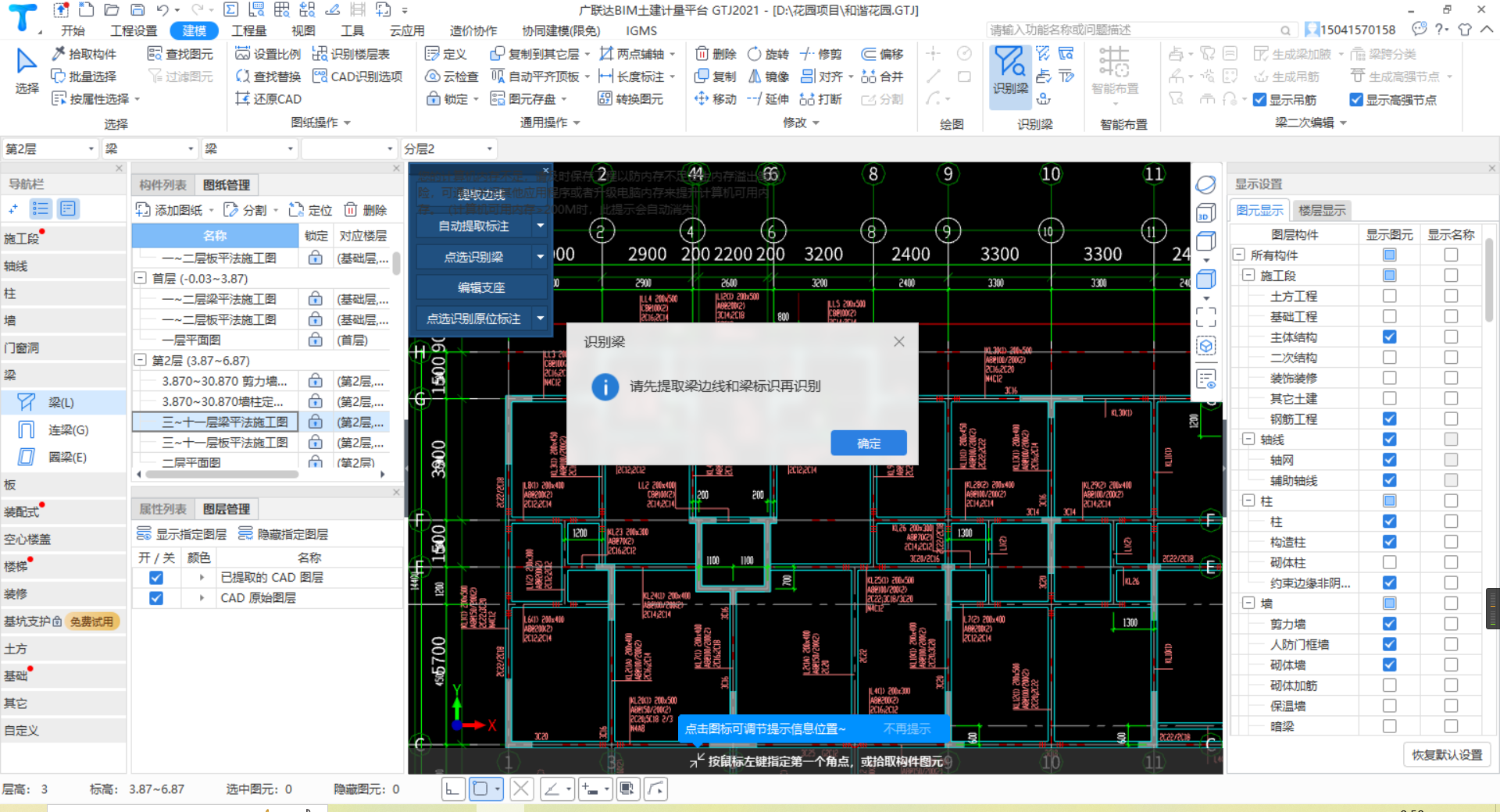1500x812 pixels.
Task: Select the 三~十一层梁平法施工图 drawing row
Action: click(x=261, y=422)
